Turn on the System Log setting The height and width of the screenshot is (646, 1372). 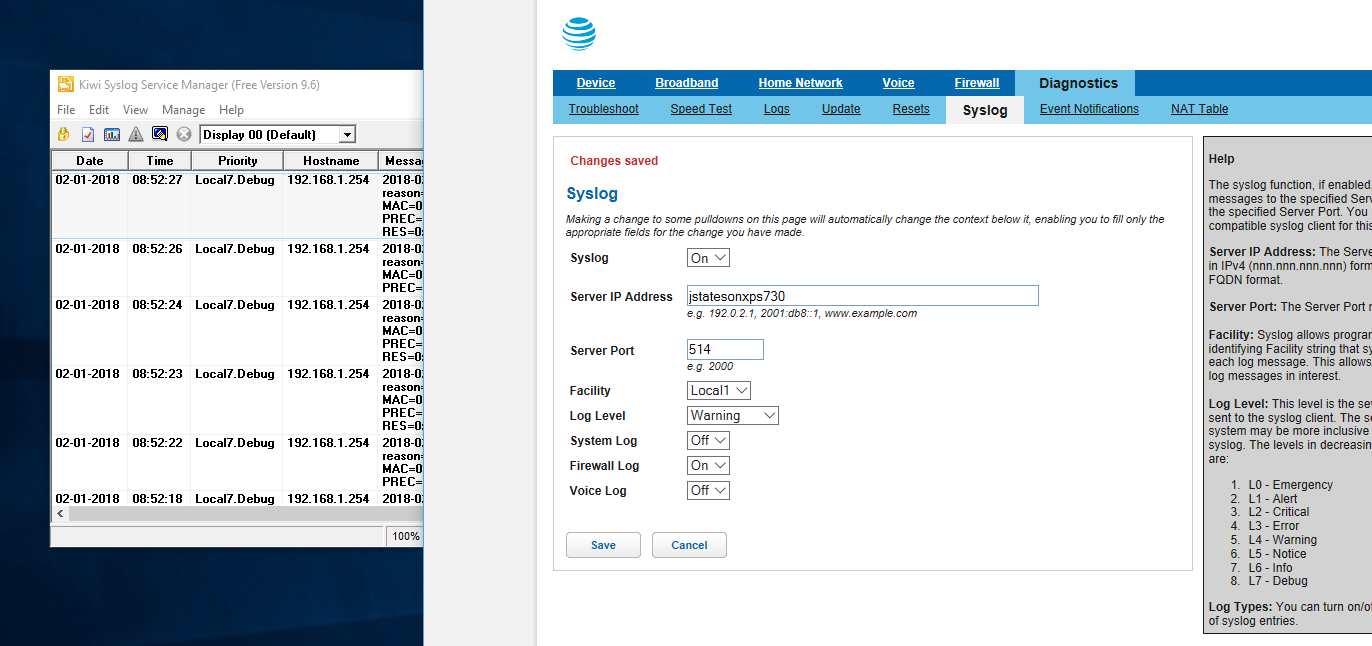[x=708, y=440]
